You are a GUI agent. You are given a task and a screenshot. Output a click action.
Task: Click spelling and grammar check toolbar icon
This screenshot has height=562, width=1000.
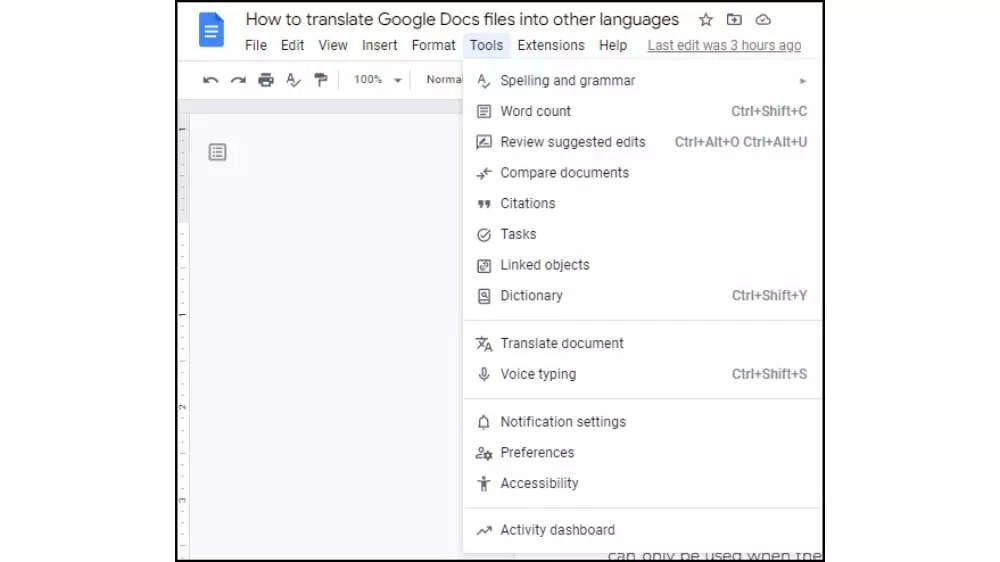coord(293,80)
